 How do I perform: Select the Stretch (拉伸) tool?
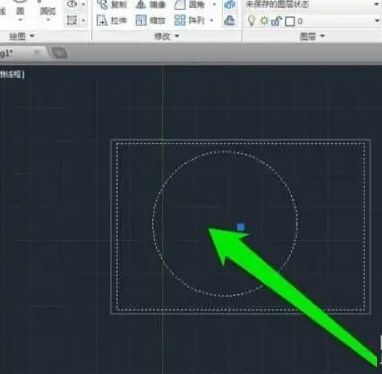tap(112, 21)
